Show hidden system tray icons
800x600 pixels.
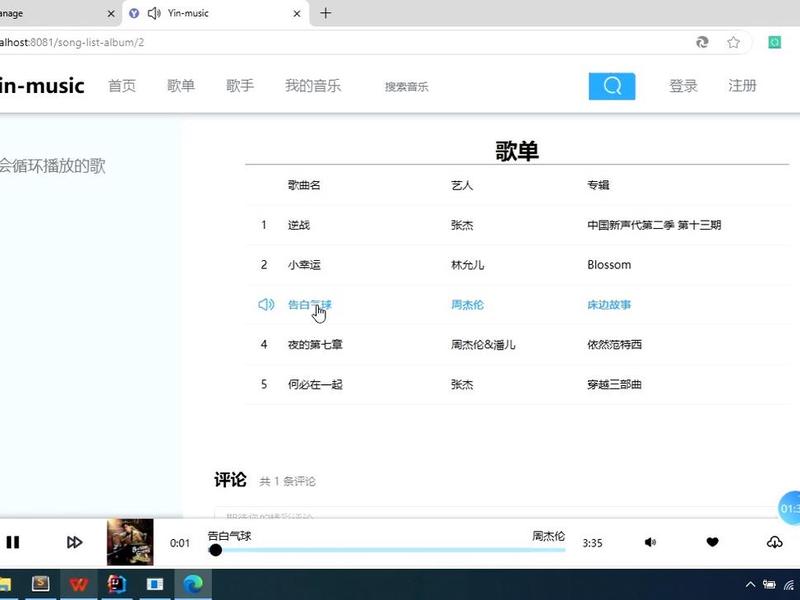[x=750, y=585]
